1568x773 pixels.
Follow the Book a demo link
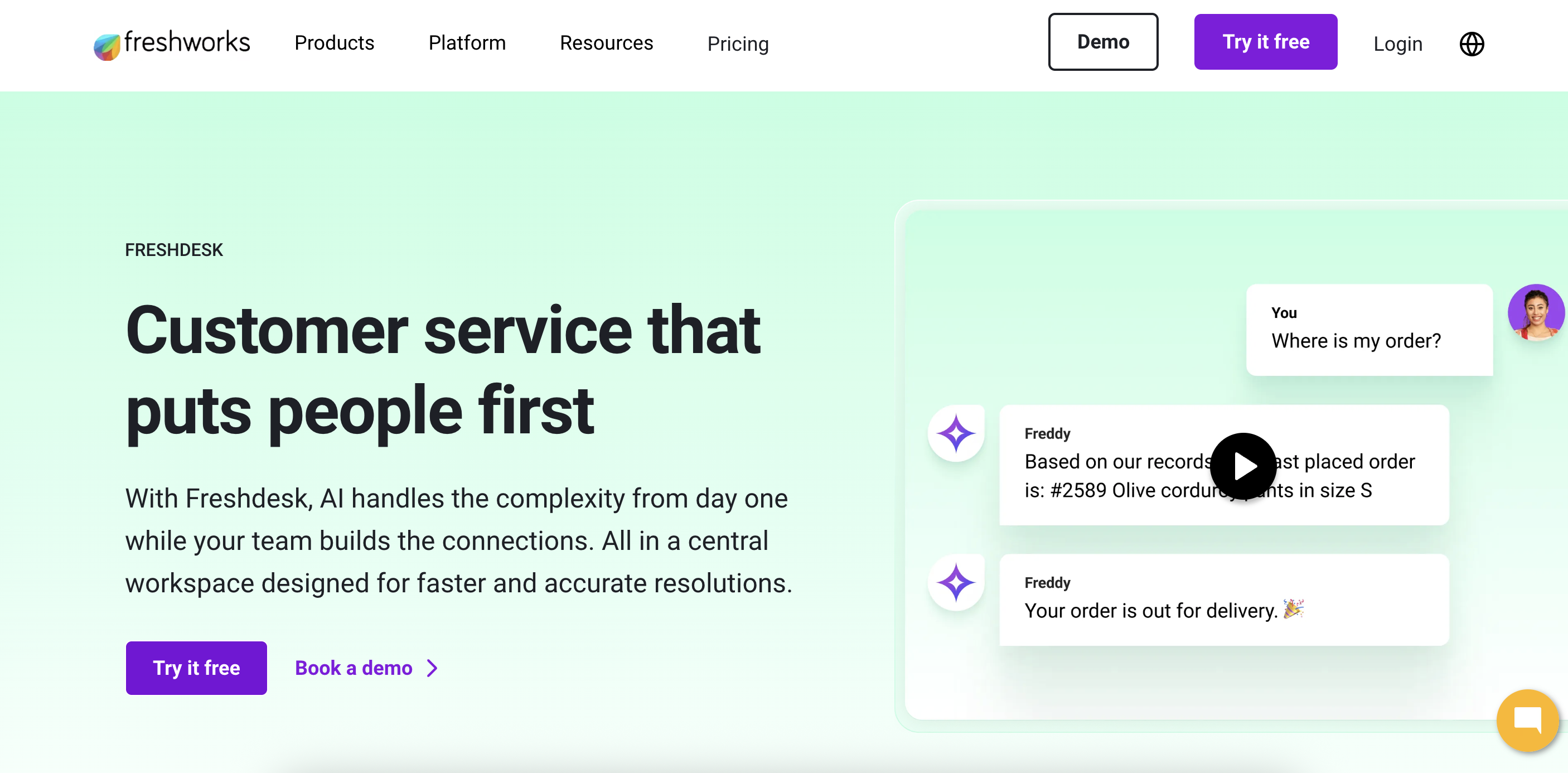click(354, 668)
